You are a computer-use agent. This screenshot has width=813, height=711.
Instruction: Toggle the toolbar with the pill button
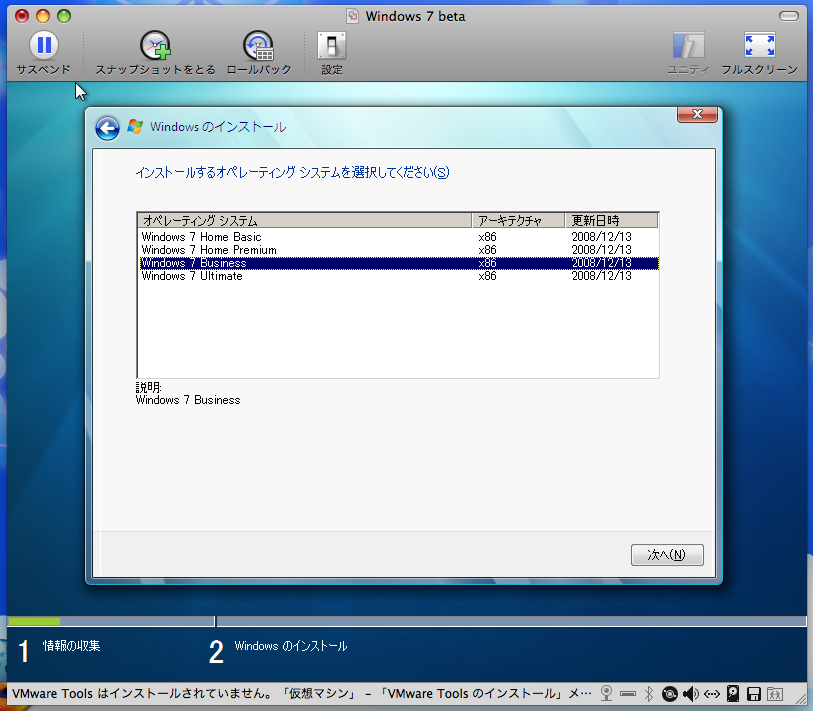tap(789, 16)
